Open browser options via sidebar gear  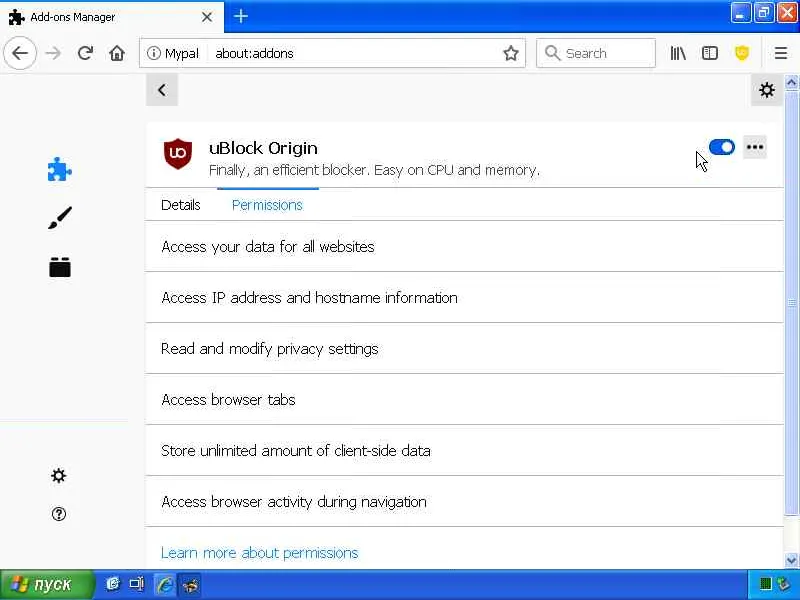[59, 476]
